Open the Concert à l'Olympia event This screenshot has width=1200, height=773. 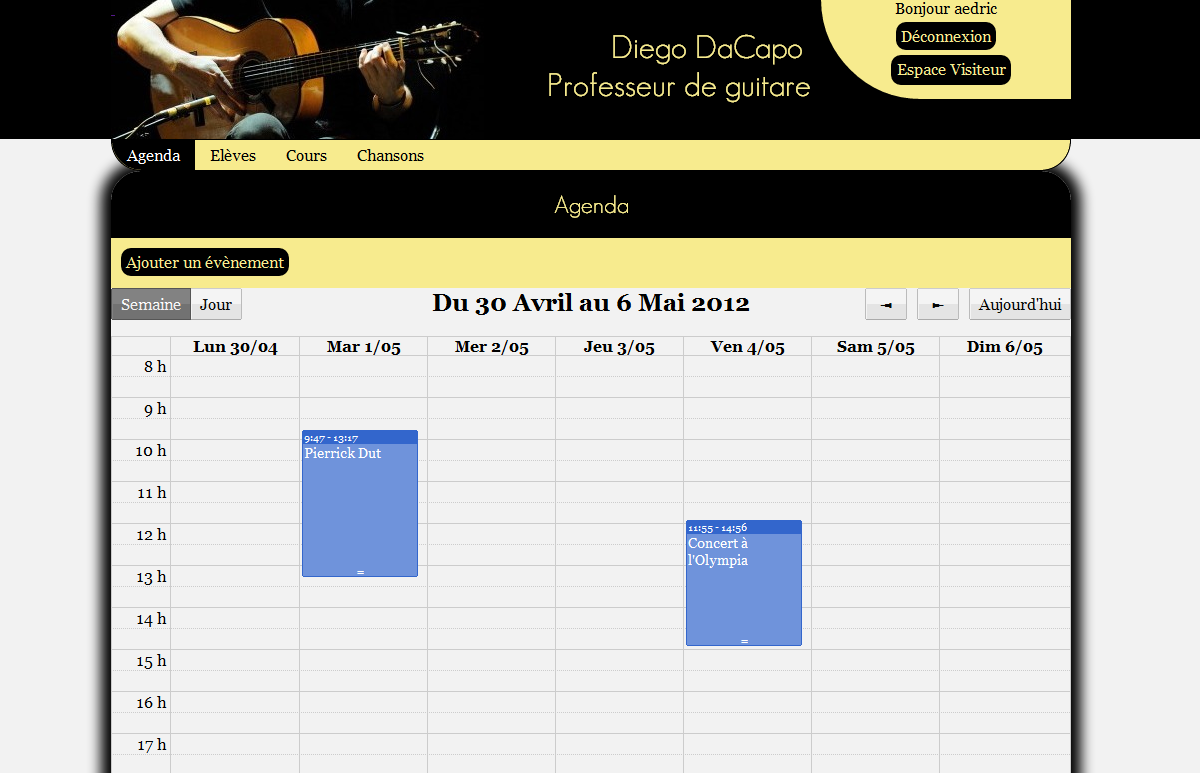coord(744,590)
